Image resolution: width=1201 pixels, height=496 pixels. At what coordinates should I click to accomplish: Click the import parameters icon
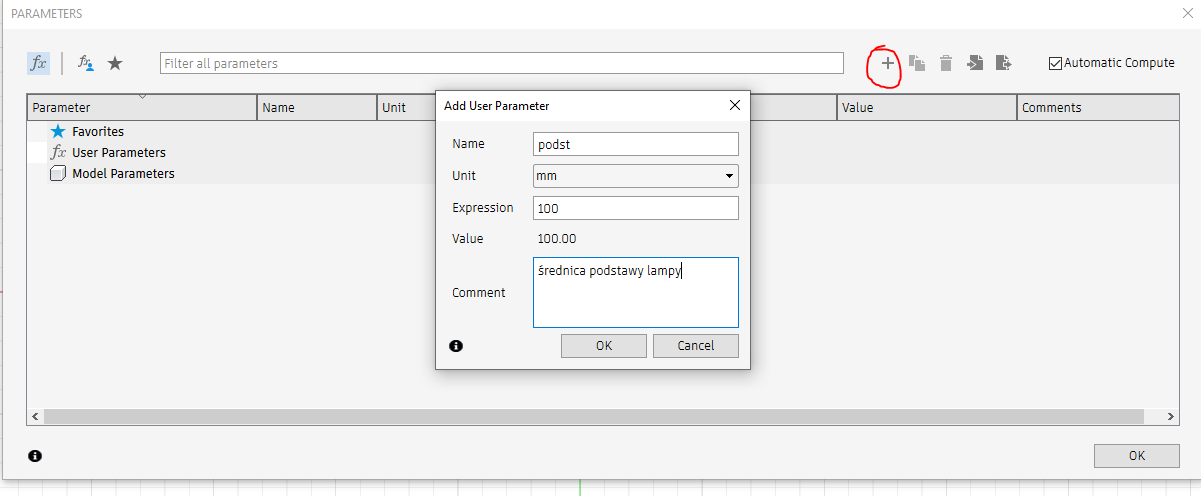tap(975, 63)
